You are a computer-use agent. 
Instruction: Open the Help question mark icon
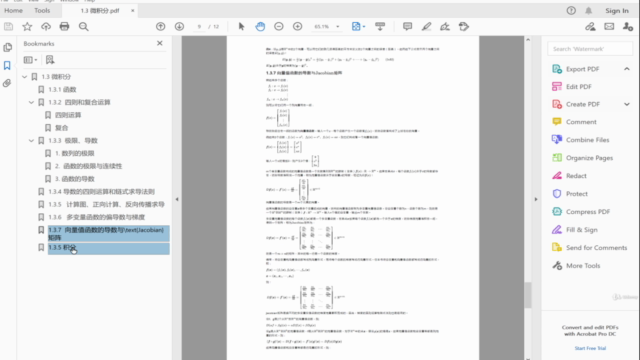(x=571, y=11)
